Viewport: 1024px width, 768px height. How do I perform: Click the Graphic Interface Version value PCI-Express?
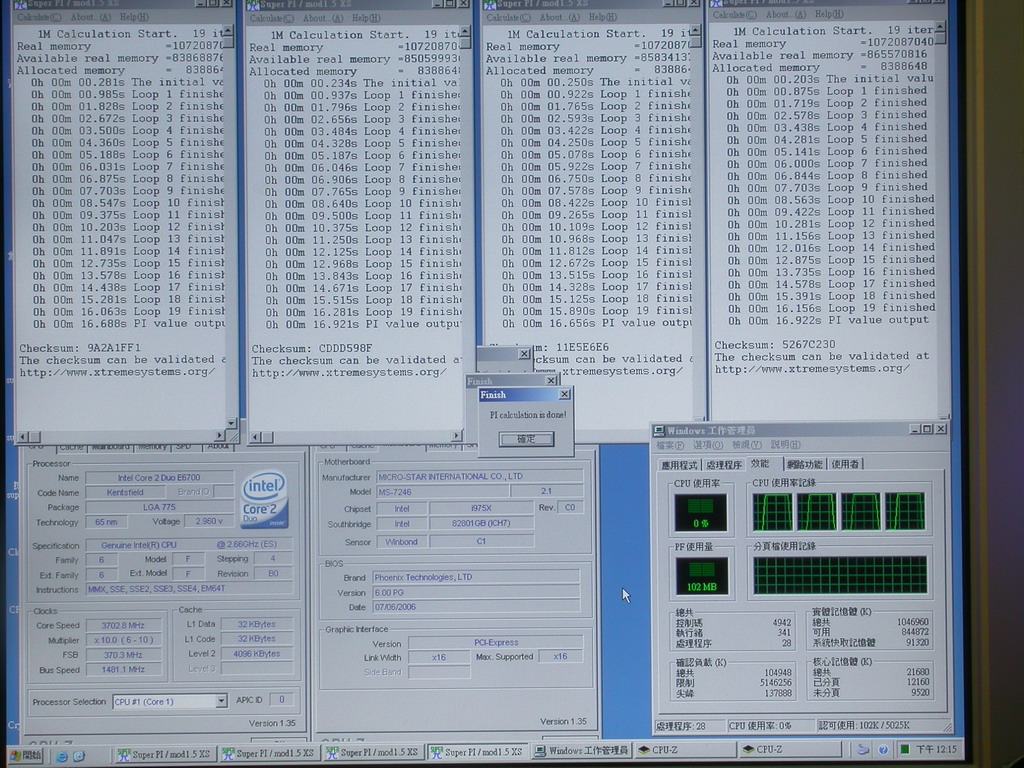tap(496, 643)
